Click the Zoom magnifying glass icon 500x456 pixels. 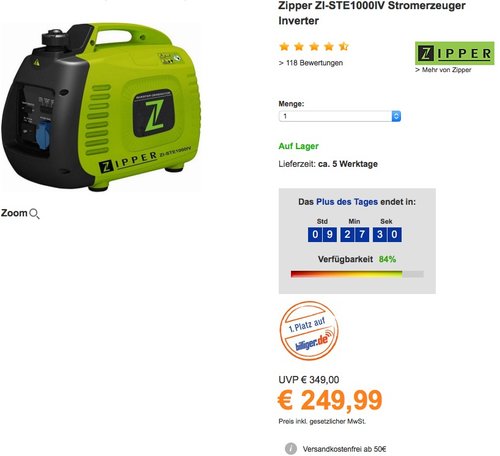click(x=34, y=214)
